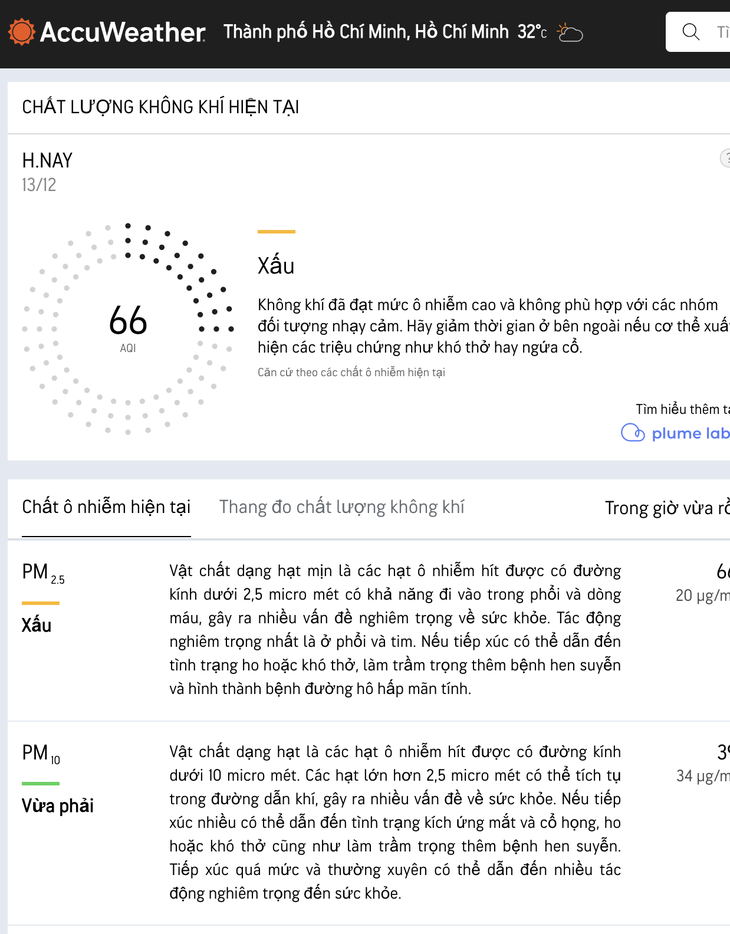Viewport: 730px width, 934px height.
Task: Switch to Chất ô nhiễm hiện tại tab
Action: pyautogui.click(x=106, y=507)
